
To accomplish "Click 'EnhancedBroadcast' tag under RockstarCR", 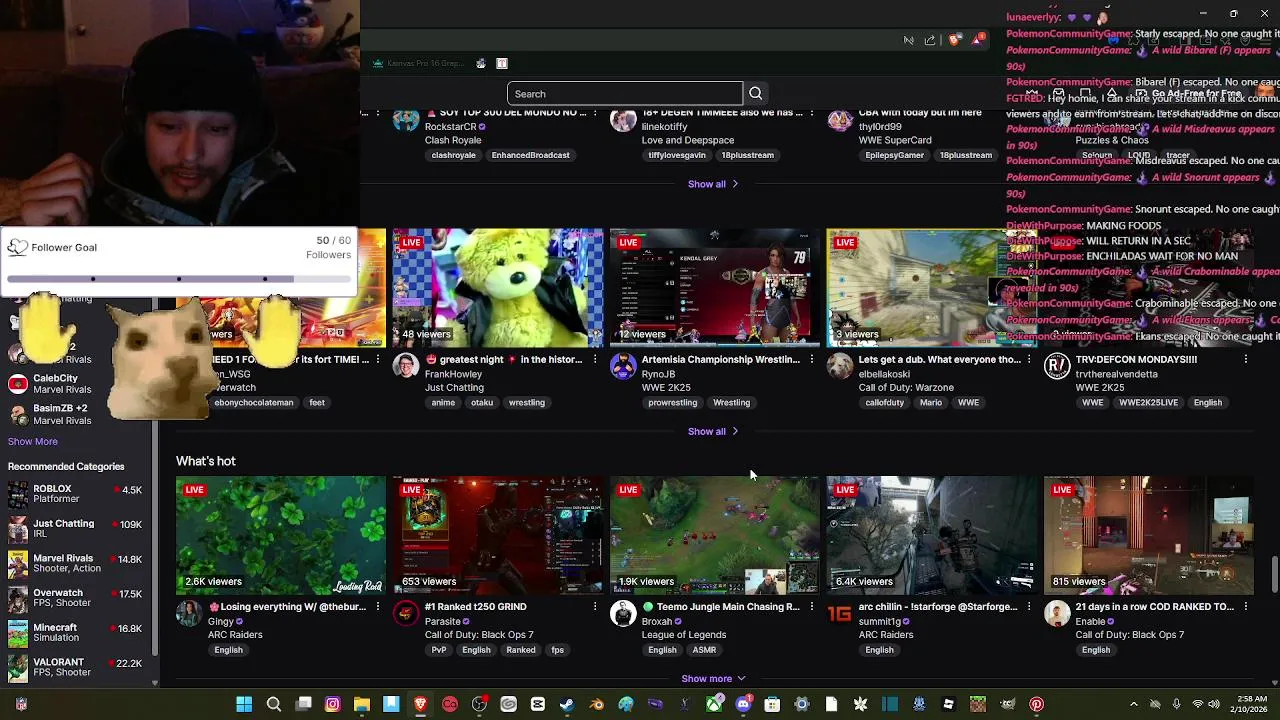I will pos(530,155).
